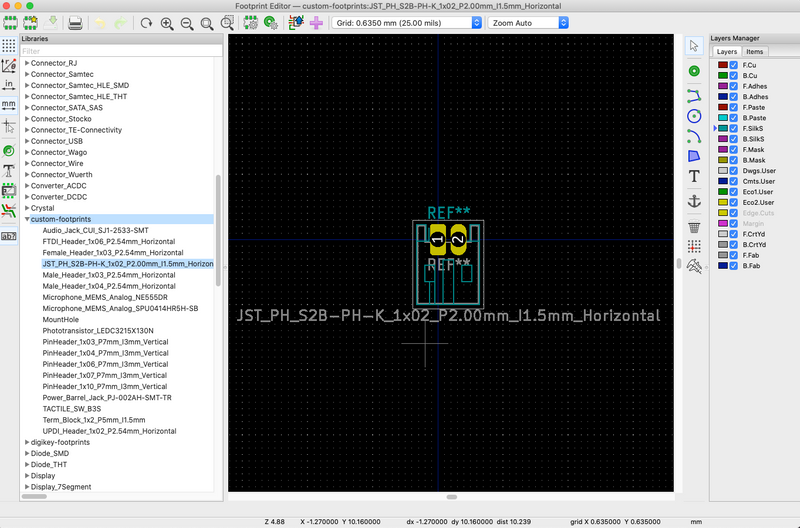The width and height of the screenshot is (800, 528).
Task: Click the Zoom In magnifier icon
Action: point(166,22)
